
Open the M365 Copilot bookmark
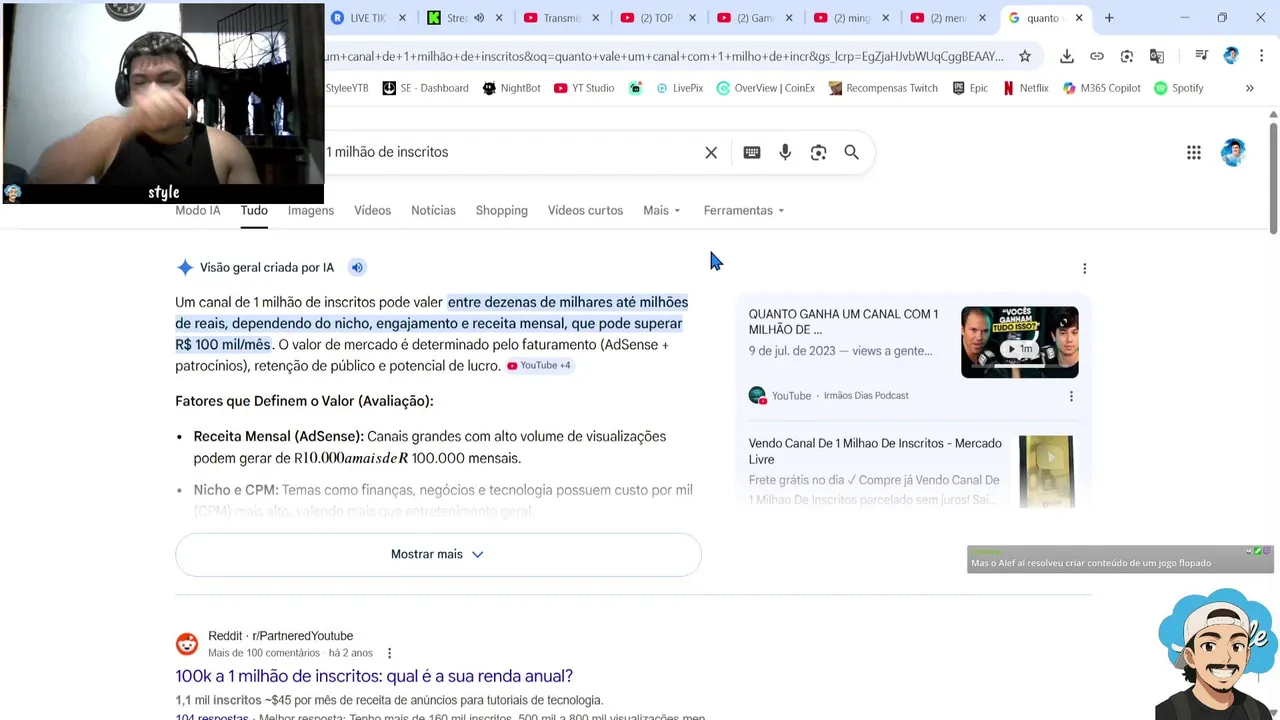(1101, 88)
